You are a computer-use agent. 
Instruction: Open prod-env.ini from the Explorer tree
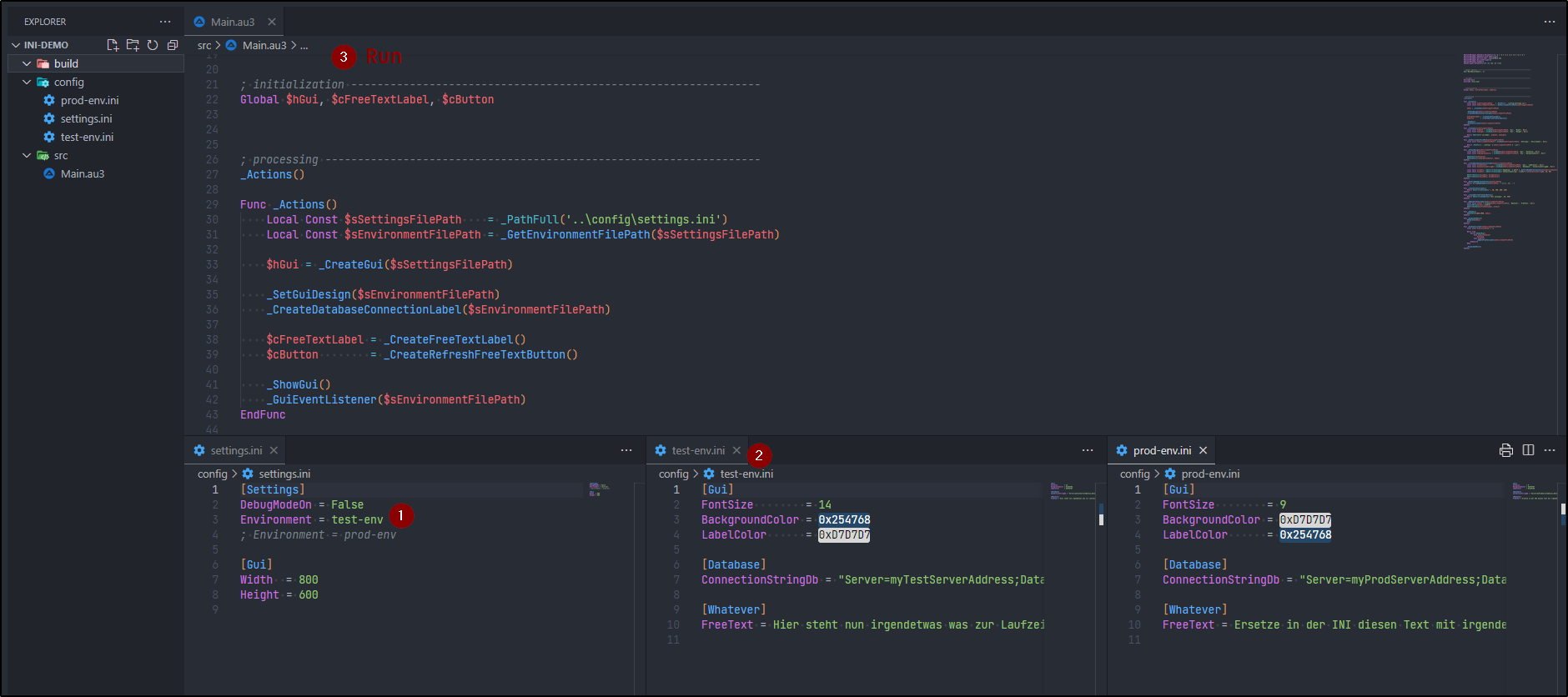89,100
